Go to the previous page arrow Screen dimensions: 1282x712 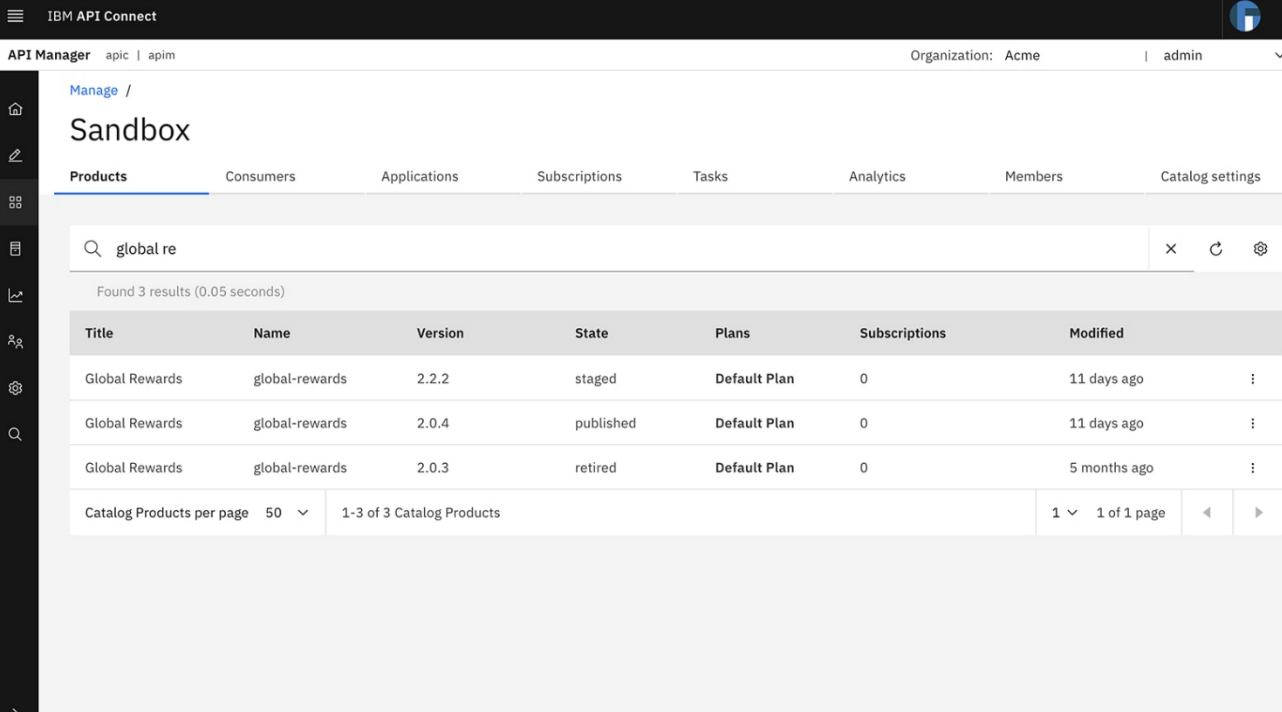(1206, 513)
